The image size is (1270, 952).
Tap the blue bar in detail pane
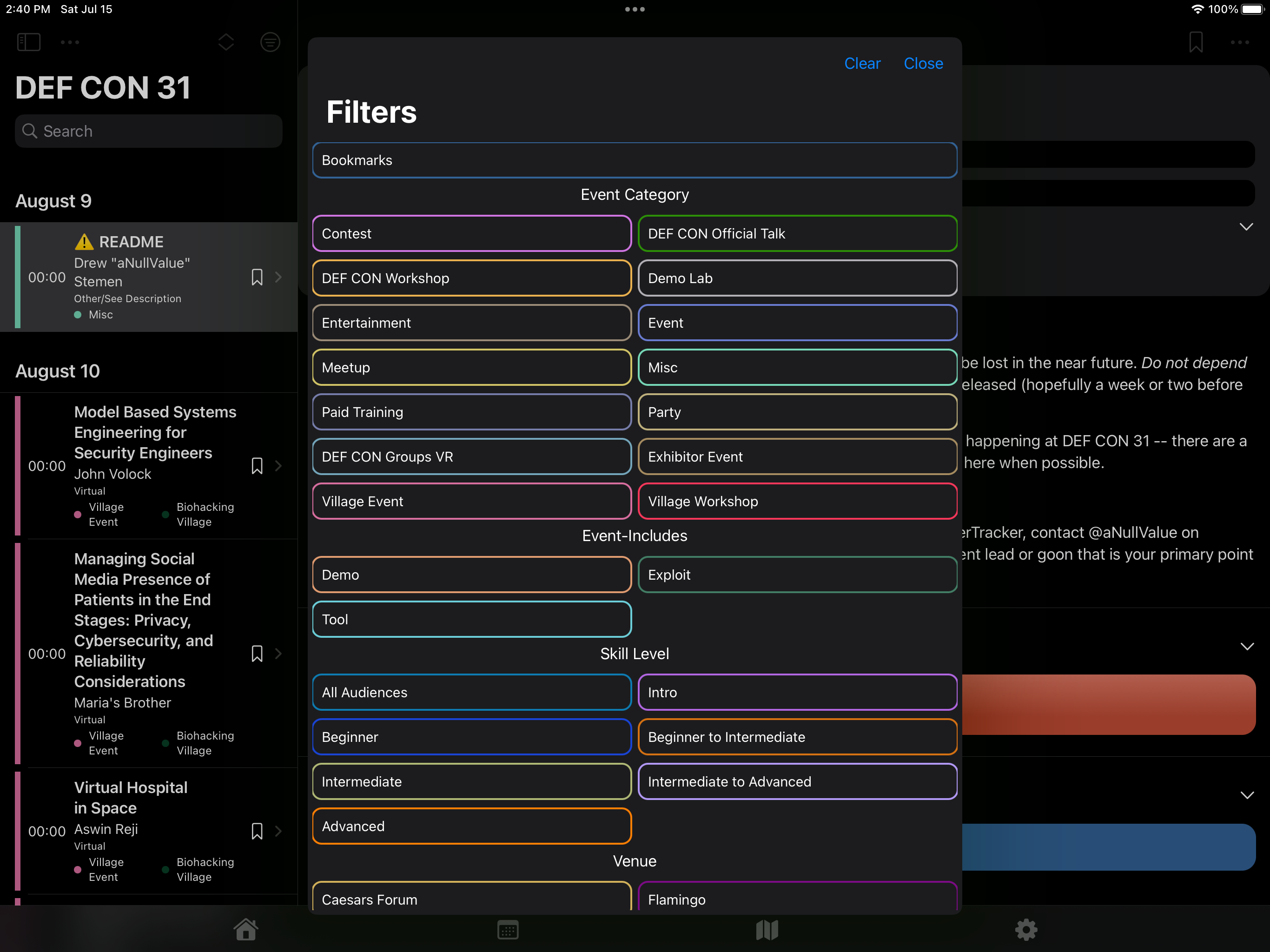(1108, 847)
